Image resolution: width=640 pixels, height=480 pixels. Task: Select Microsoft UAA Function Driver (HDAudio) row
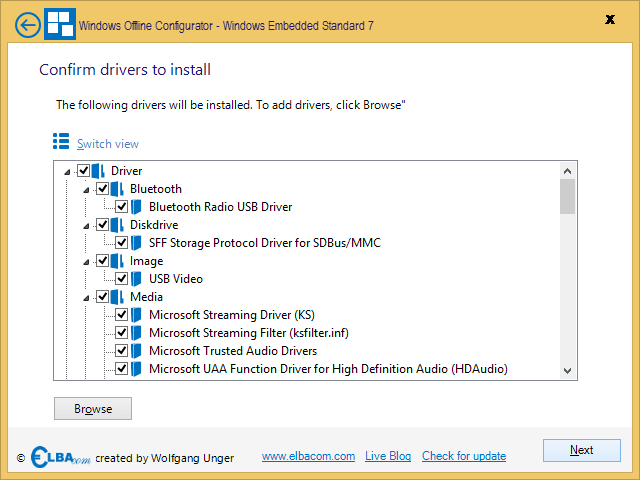point(328,369)
